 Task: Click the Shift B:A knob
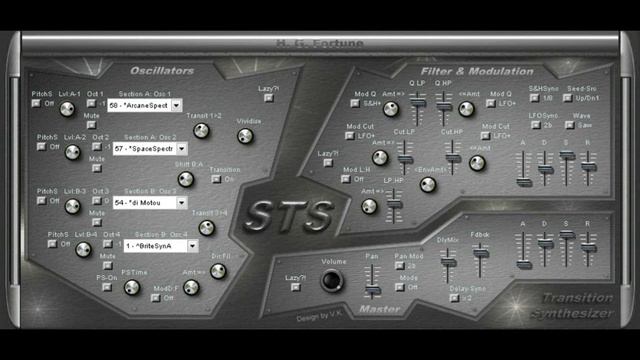point(186,179)
